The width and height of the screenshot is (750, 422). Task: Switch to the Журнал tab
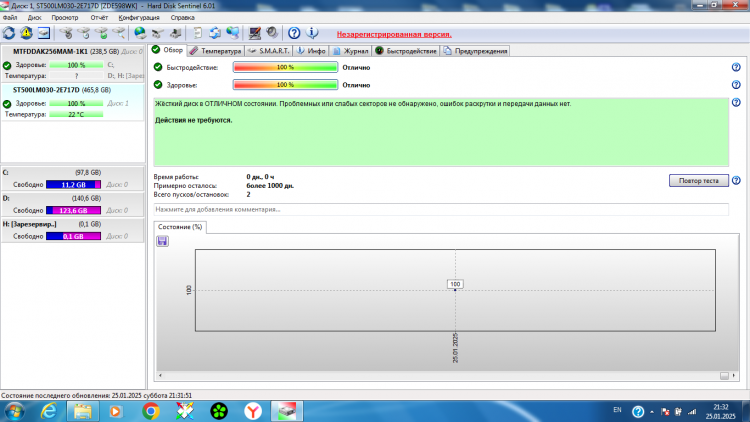(x=351, y=51)
